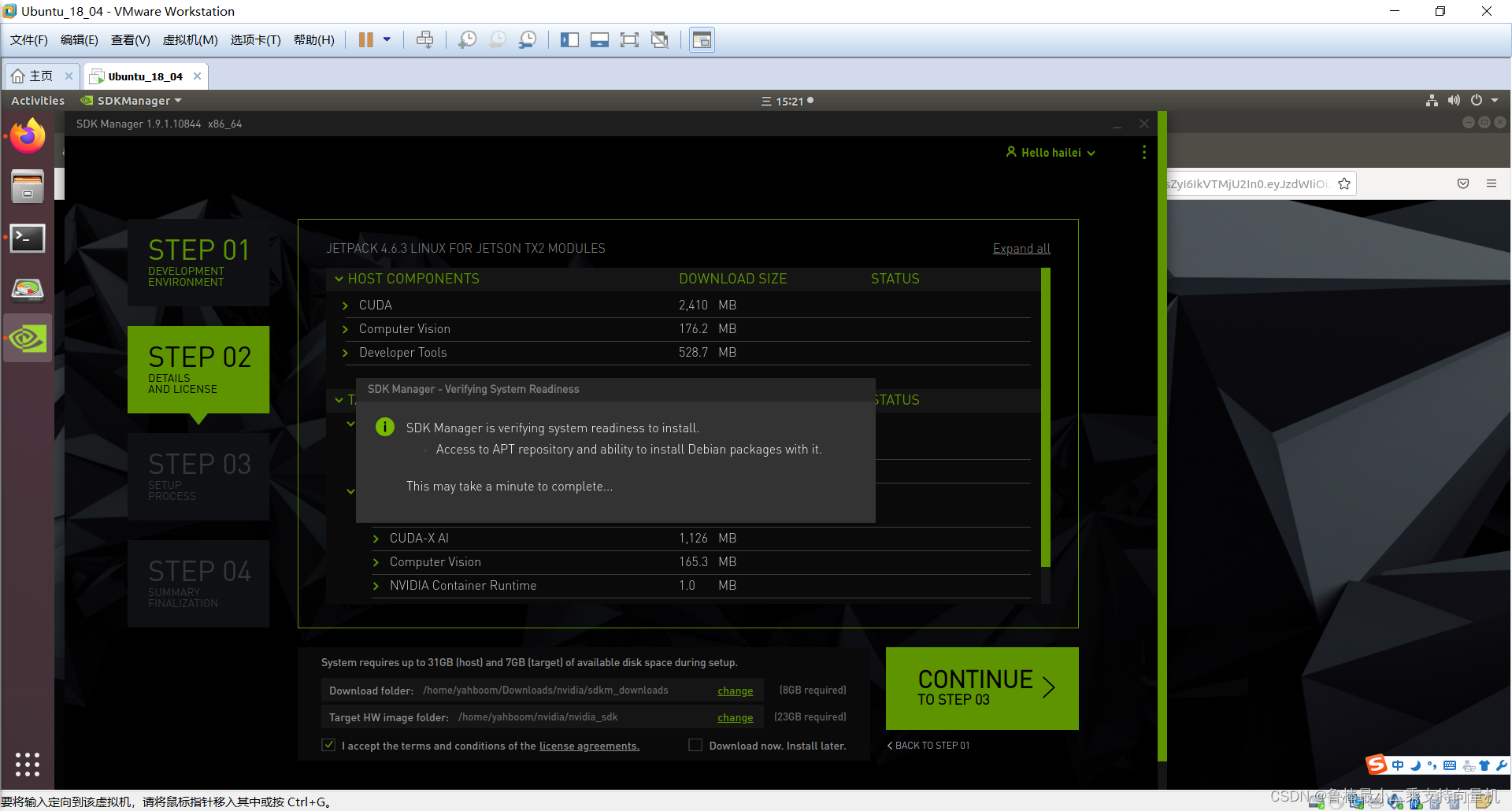This screenshot has height=811, width=1512.
Task: Open the SDK Manager kebab options menu
Action: [1144, 152]
